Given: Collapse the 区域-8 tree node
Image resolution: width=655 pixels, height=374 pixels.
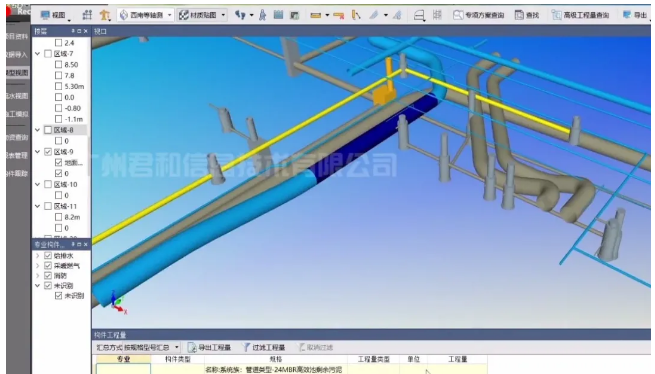Looking at the screenshot, I should [x=38, y=130].
